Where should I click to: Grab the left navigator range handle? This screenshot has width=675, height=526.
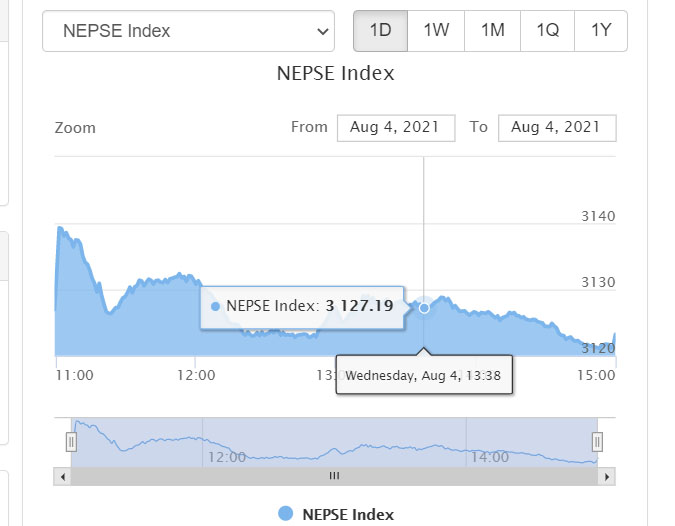tap(71, 441)
